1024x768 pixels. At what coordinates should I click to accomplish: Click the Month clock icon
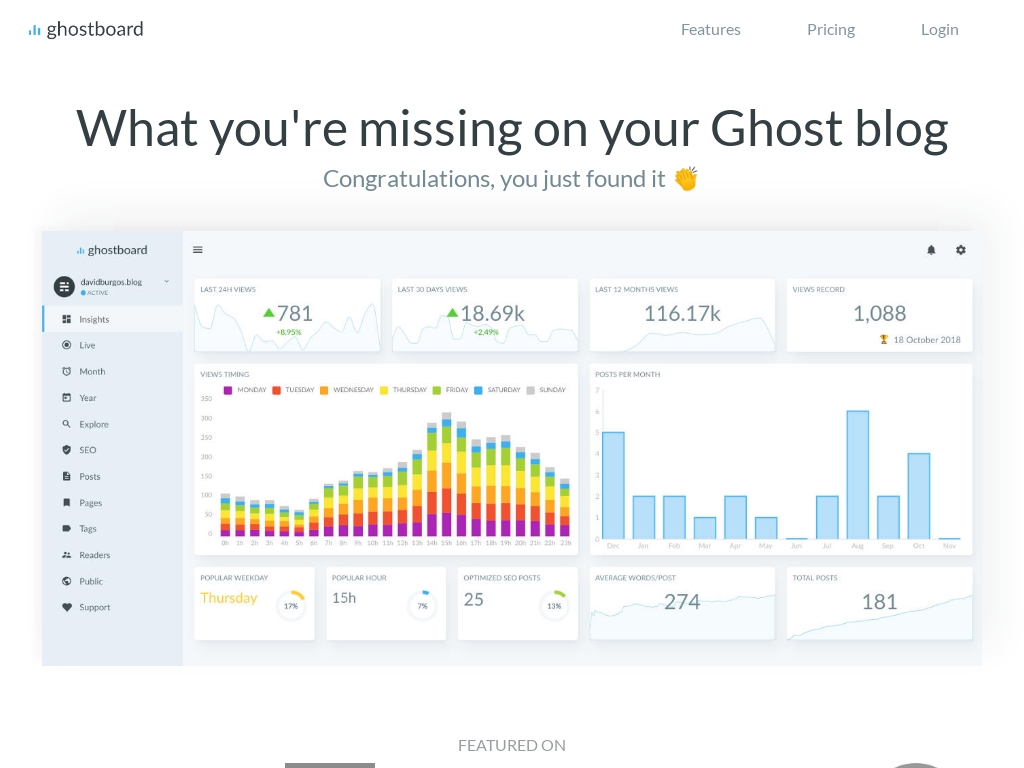point(67,371)
